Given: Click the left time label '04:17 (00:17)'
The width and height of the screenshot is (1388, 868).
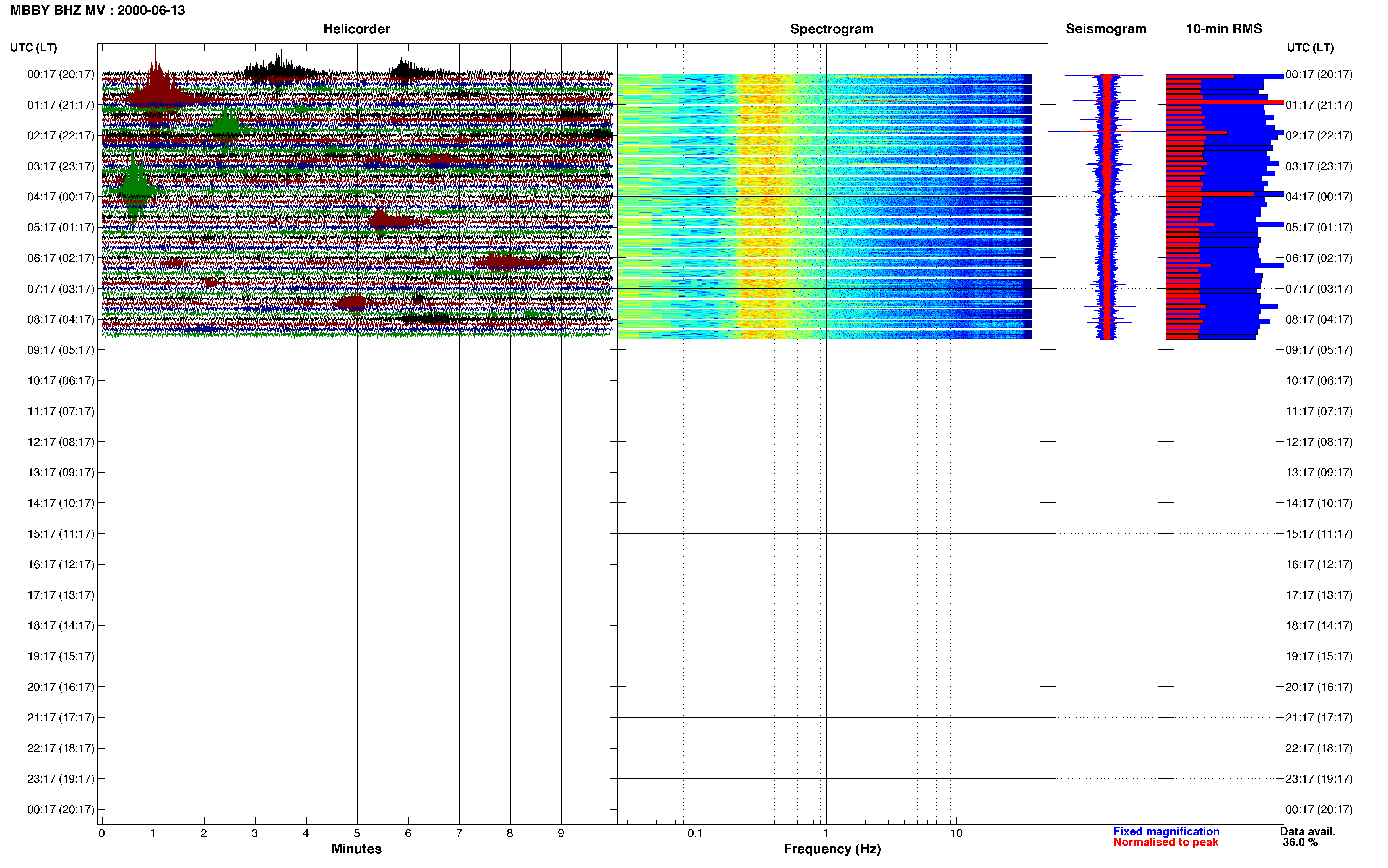Looking at the screenshot, I should point(60,196).
